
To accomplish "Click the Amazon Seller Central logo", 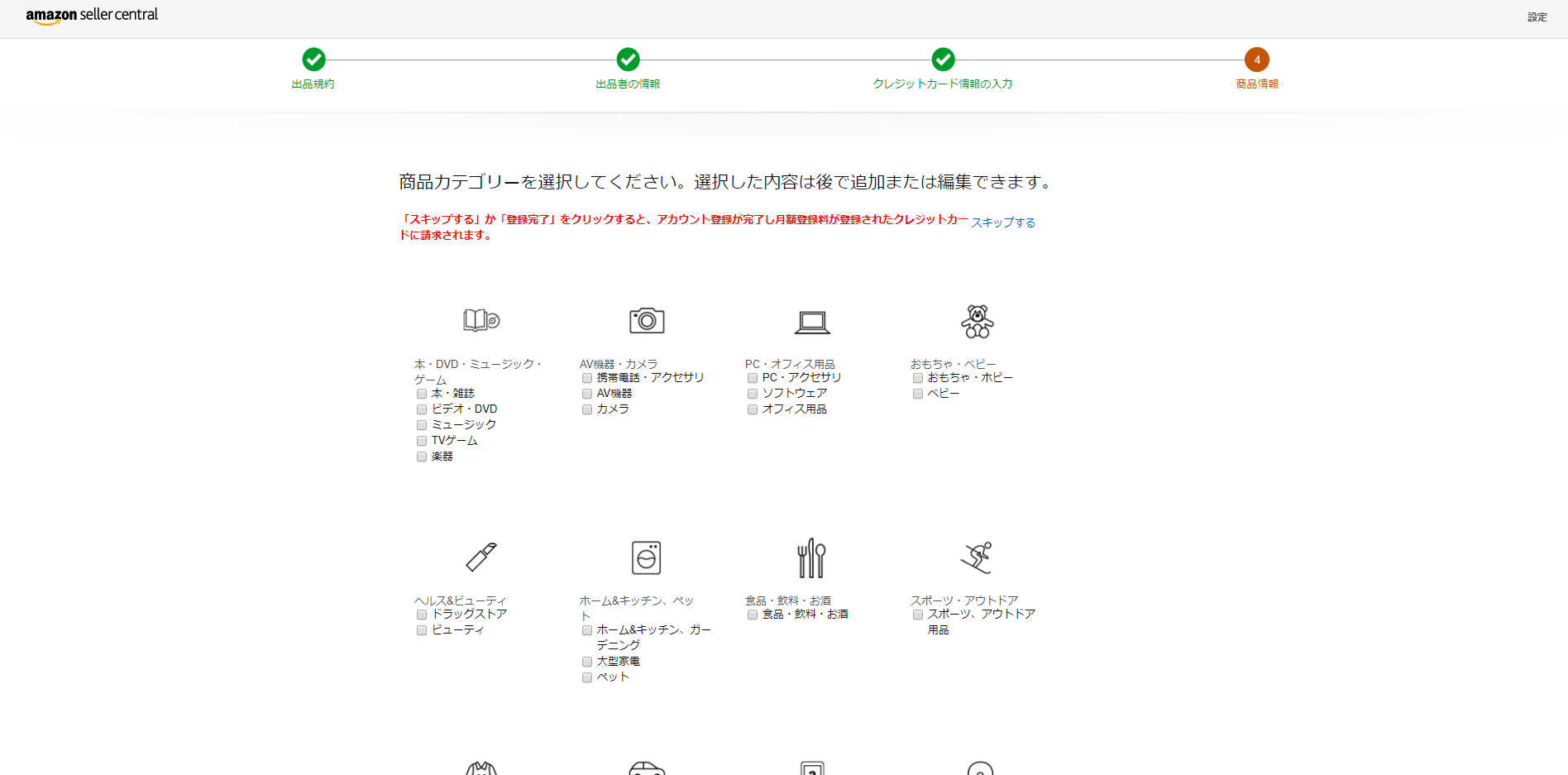I will [x=92, y=14].
